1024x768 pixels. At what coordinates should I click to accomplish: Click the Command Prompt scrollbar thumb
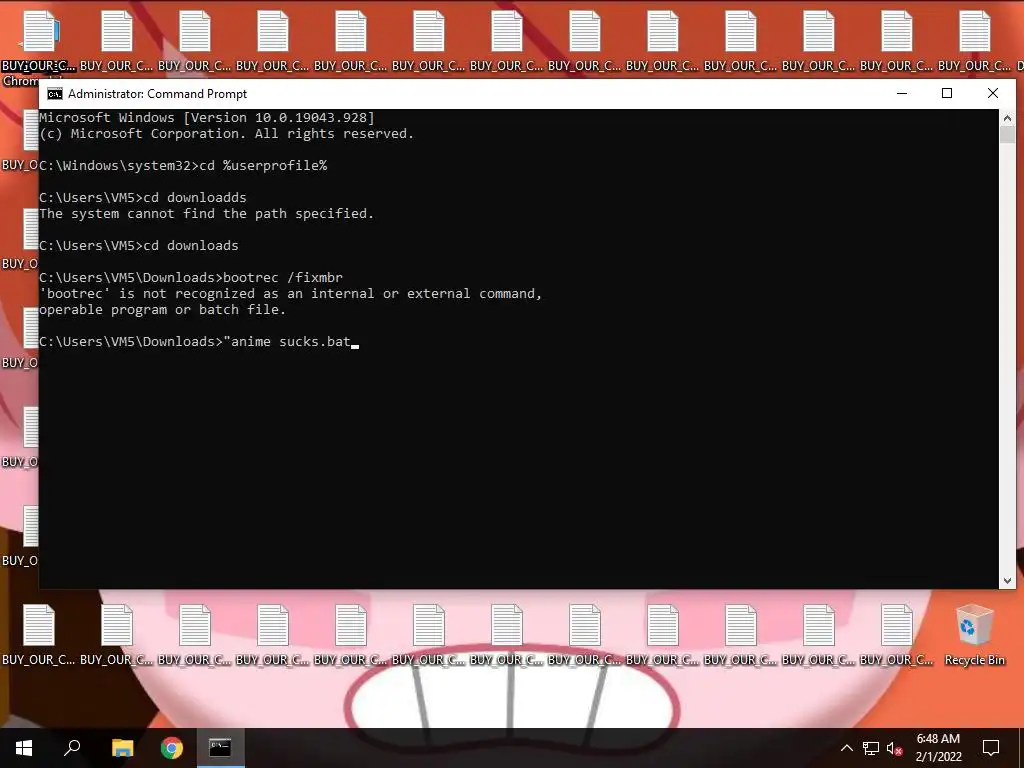[x=1007, y=135]
